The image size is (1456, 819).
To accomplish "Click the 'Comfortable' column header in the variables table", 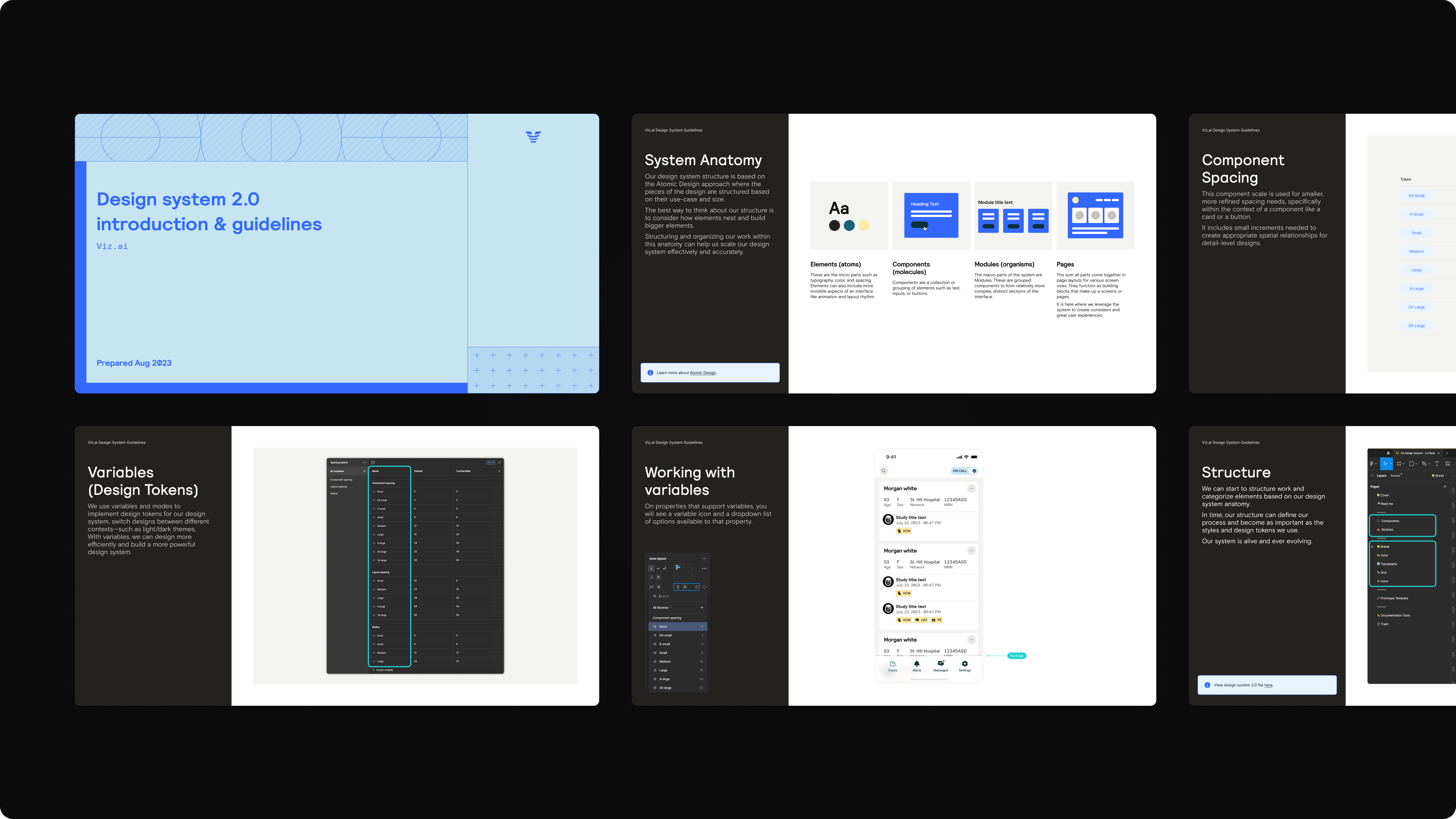I will pyautogui.click(x=463, y=472).
